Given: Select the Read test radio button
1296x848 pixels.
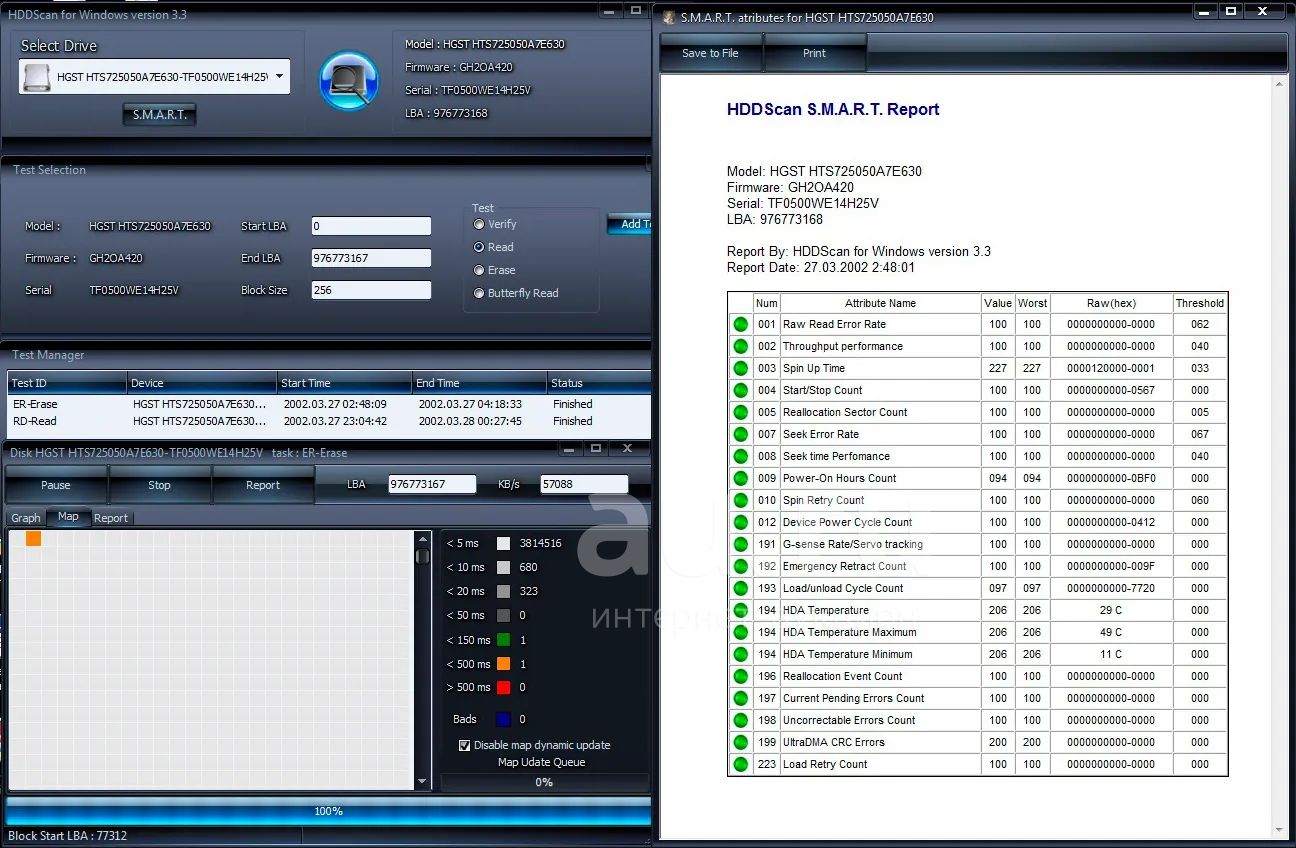Looking at the screenshot, I should click(x=479, y=247).
